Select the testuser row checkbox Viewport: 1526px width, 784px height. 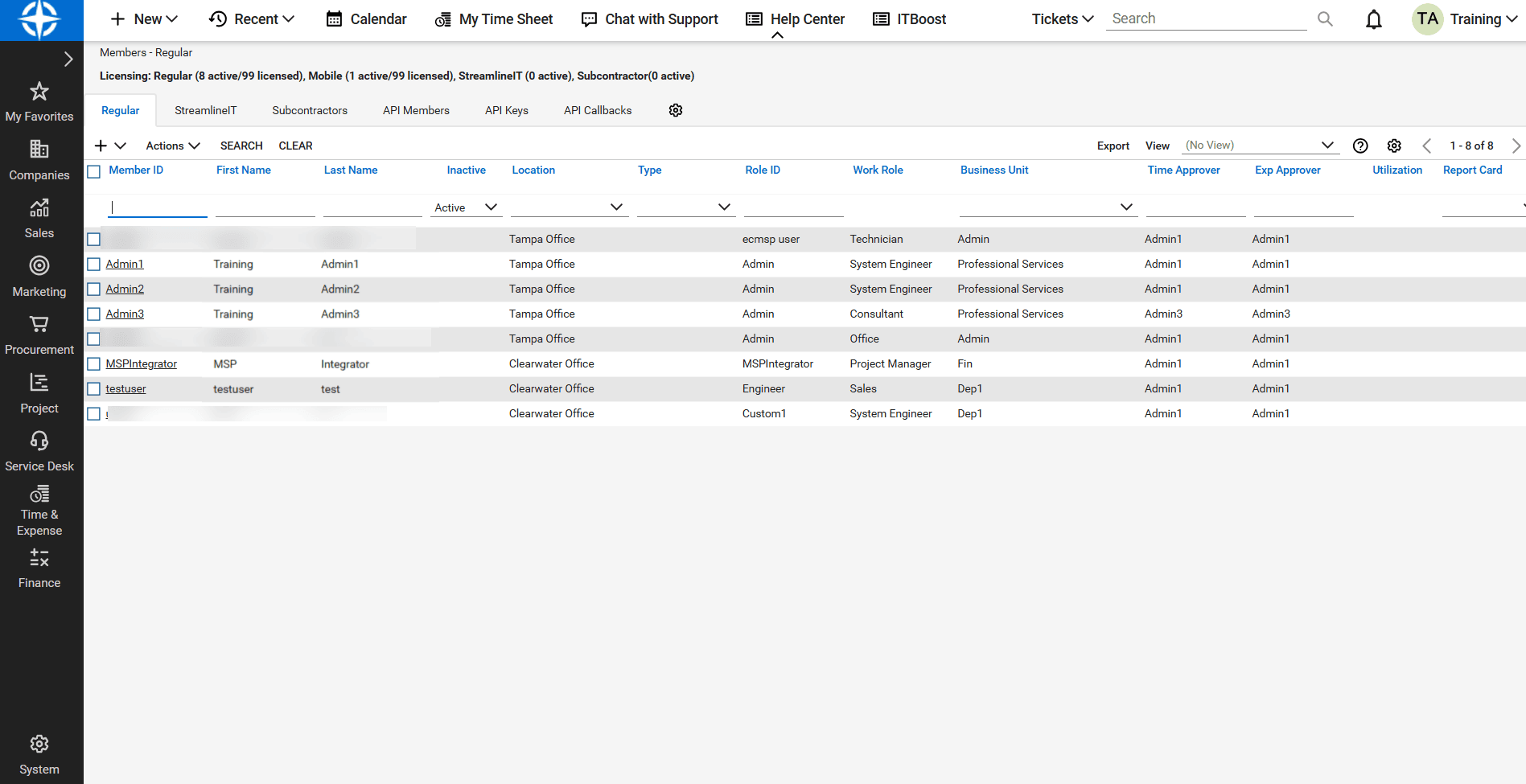click(x=94, y=389)
